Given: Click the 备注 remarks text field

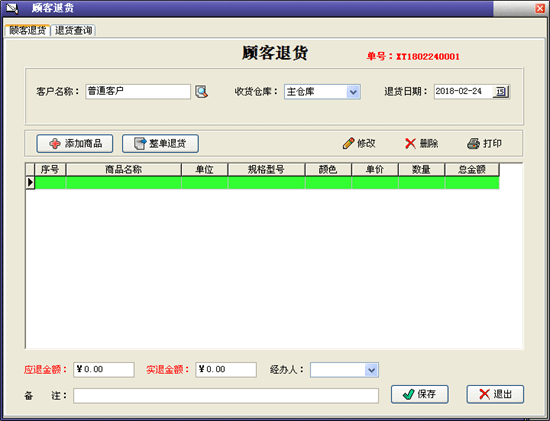Looking at the screenshot, I should coord(226,396).
